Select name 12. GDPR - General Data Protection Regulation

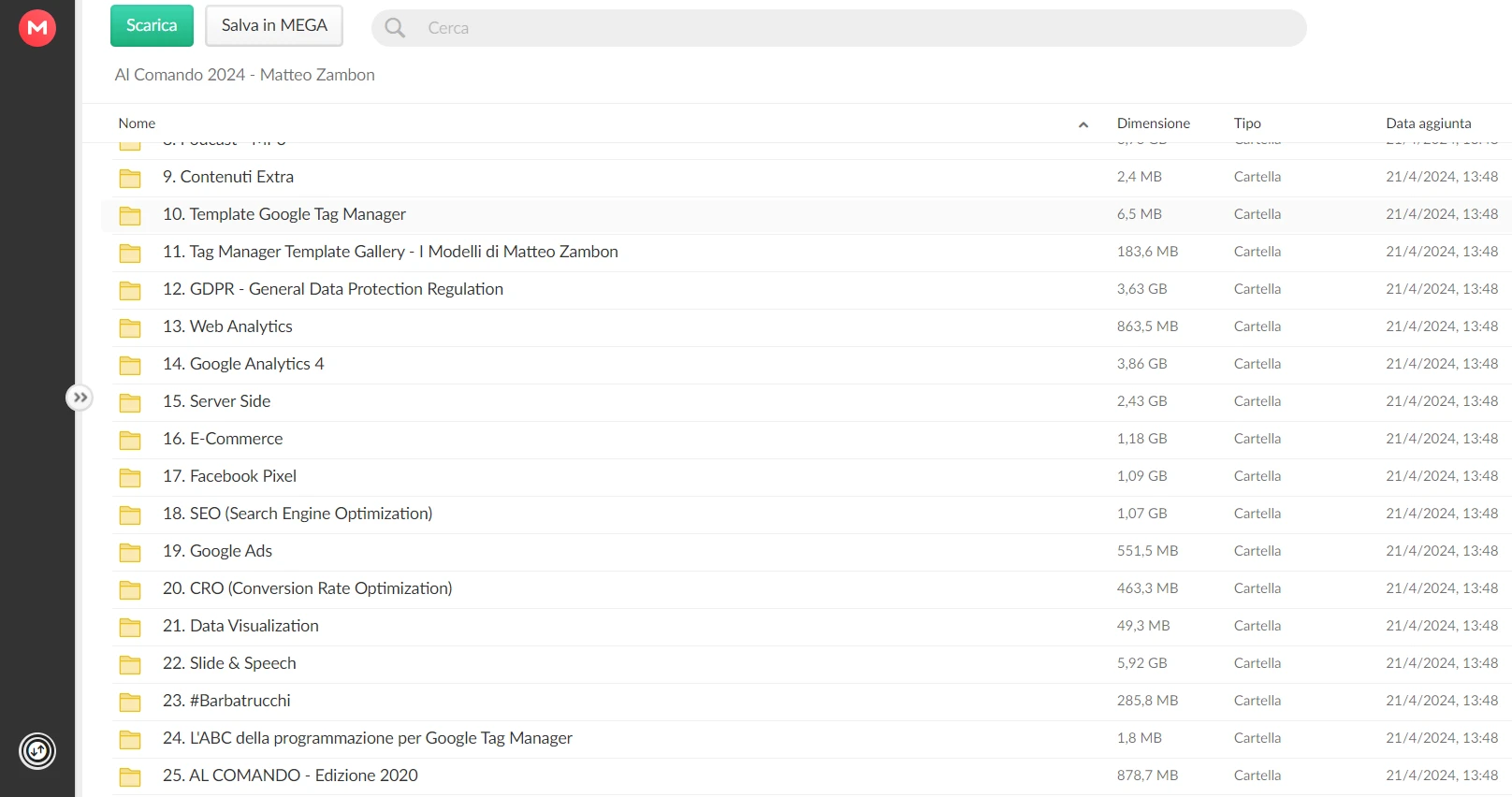point(333,289)
